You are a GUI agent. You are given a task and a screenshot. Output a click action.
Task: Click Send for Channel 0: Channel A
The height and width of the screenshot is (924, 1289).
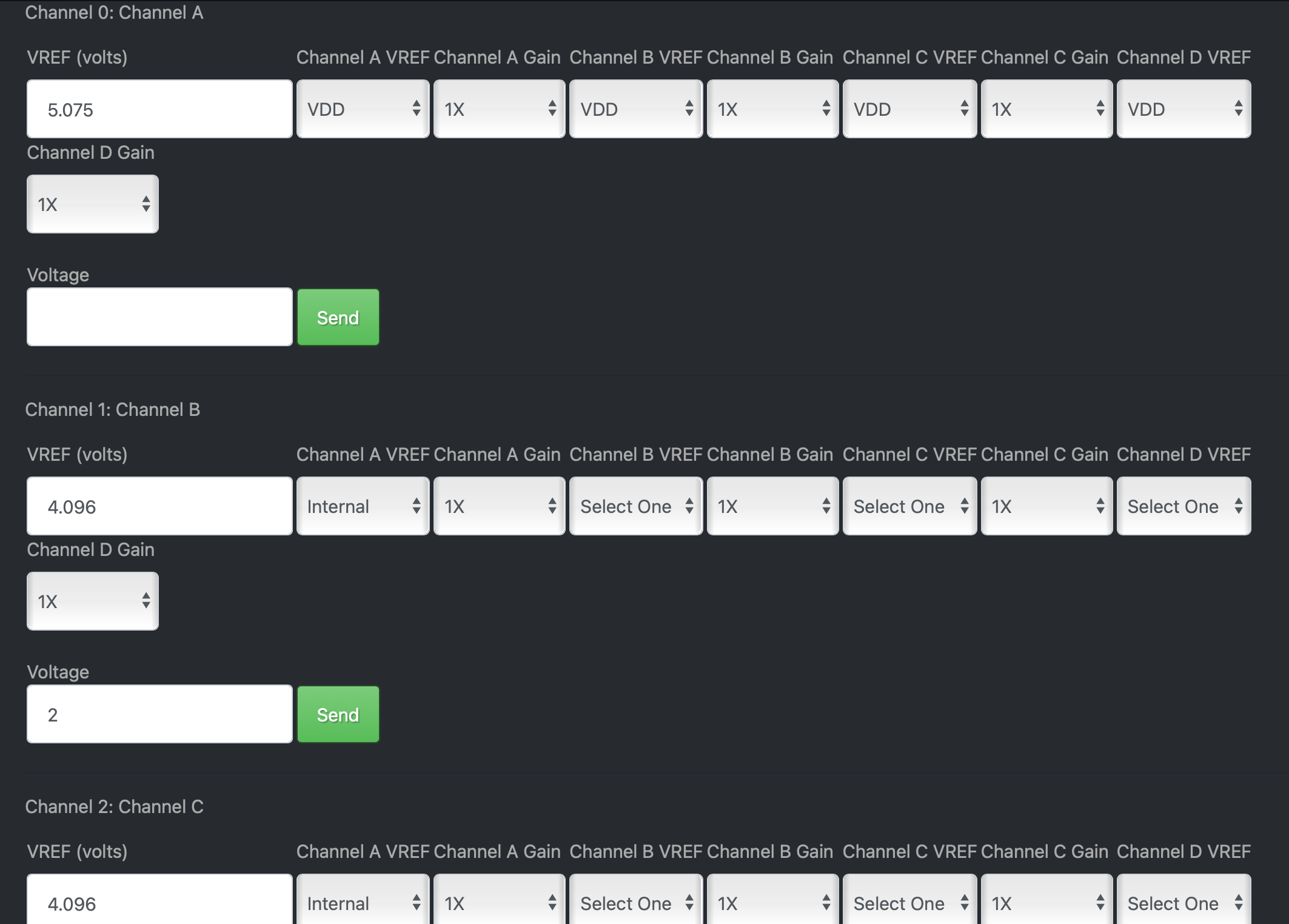337,316
